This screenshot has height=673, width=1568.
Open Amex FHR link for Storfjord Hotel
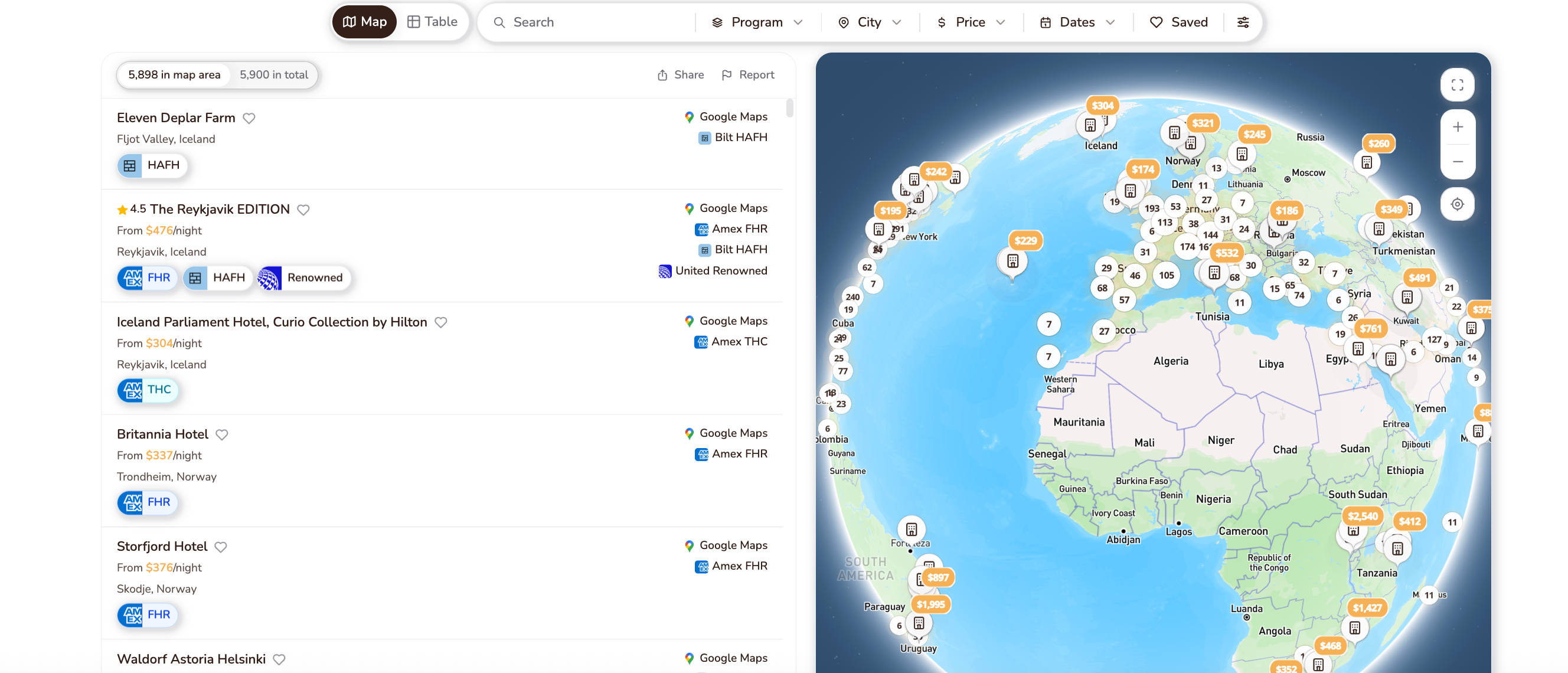pos(731,566)
